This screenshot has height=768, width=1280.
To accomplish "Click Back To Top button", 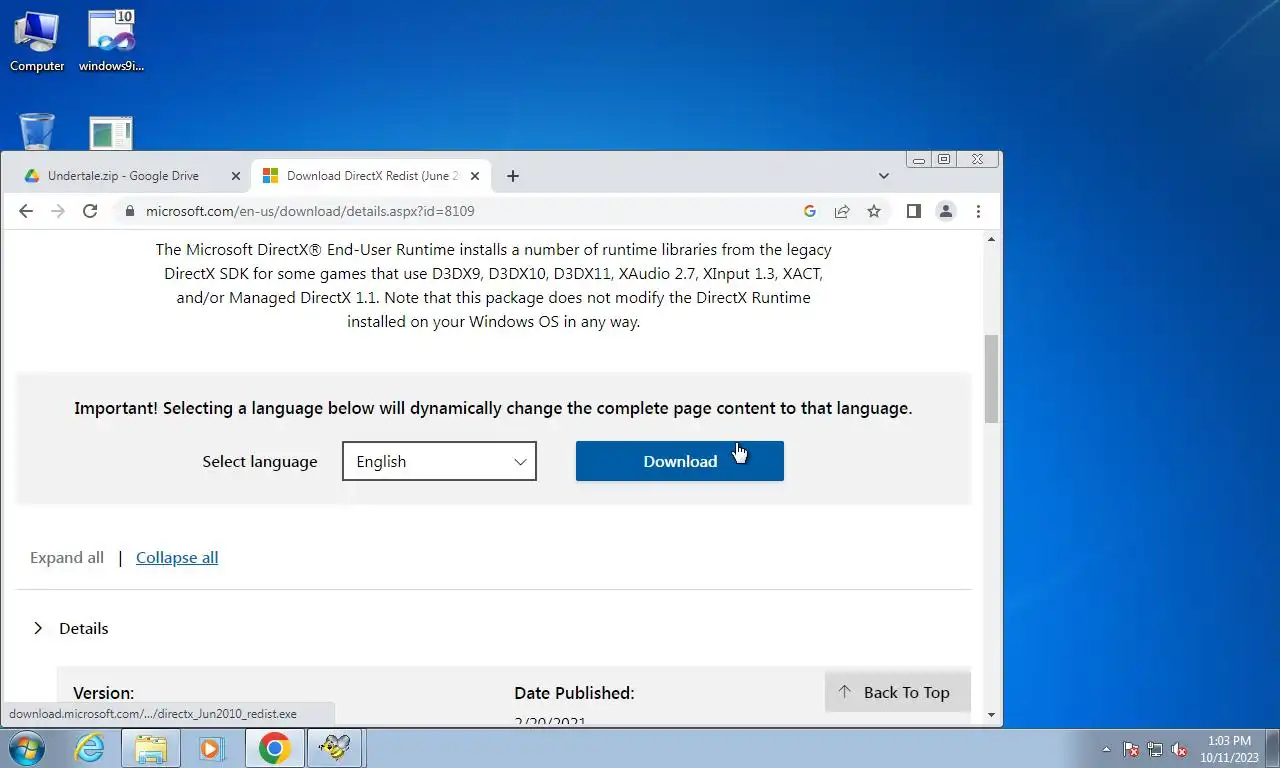I will coord(898,692).
